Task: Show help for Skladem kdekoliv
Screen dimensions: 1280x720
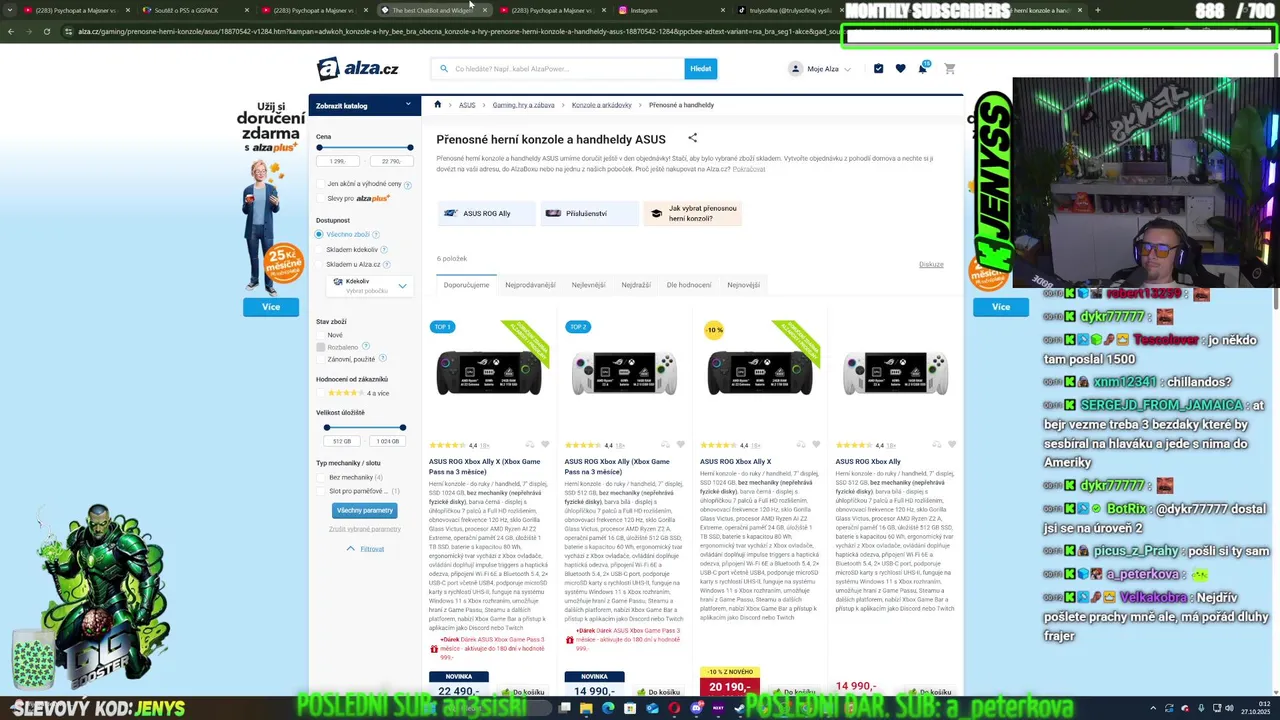Action: pyautogui.click(x=384, y=249)
